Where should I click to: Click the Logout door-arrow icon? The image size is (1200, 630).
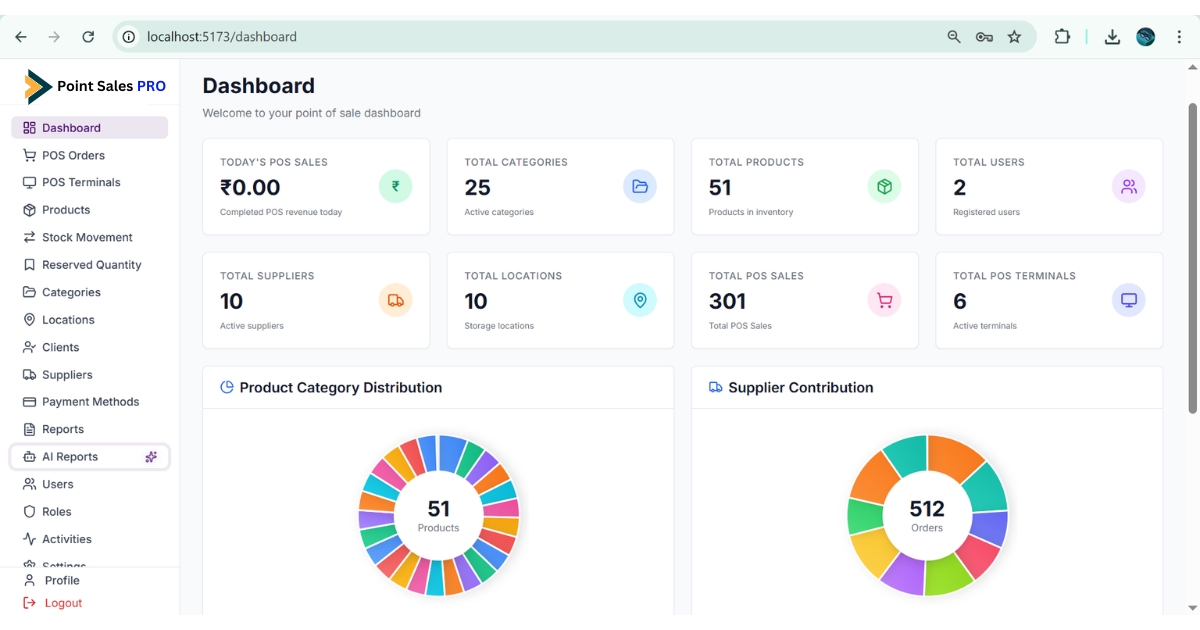click(x=29, y=603)
